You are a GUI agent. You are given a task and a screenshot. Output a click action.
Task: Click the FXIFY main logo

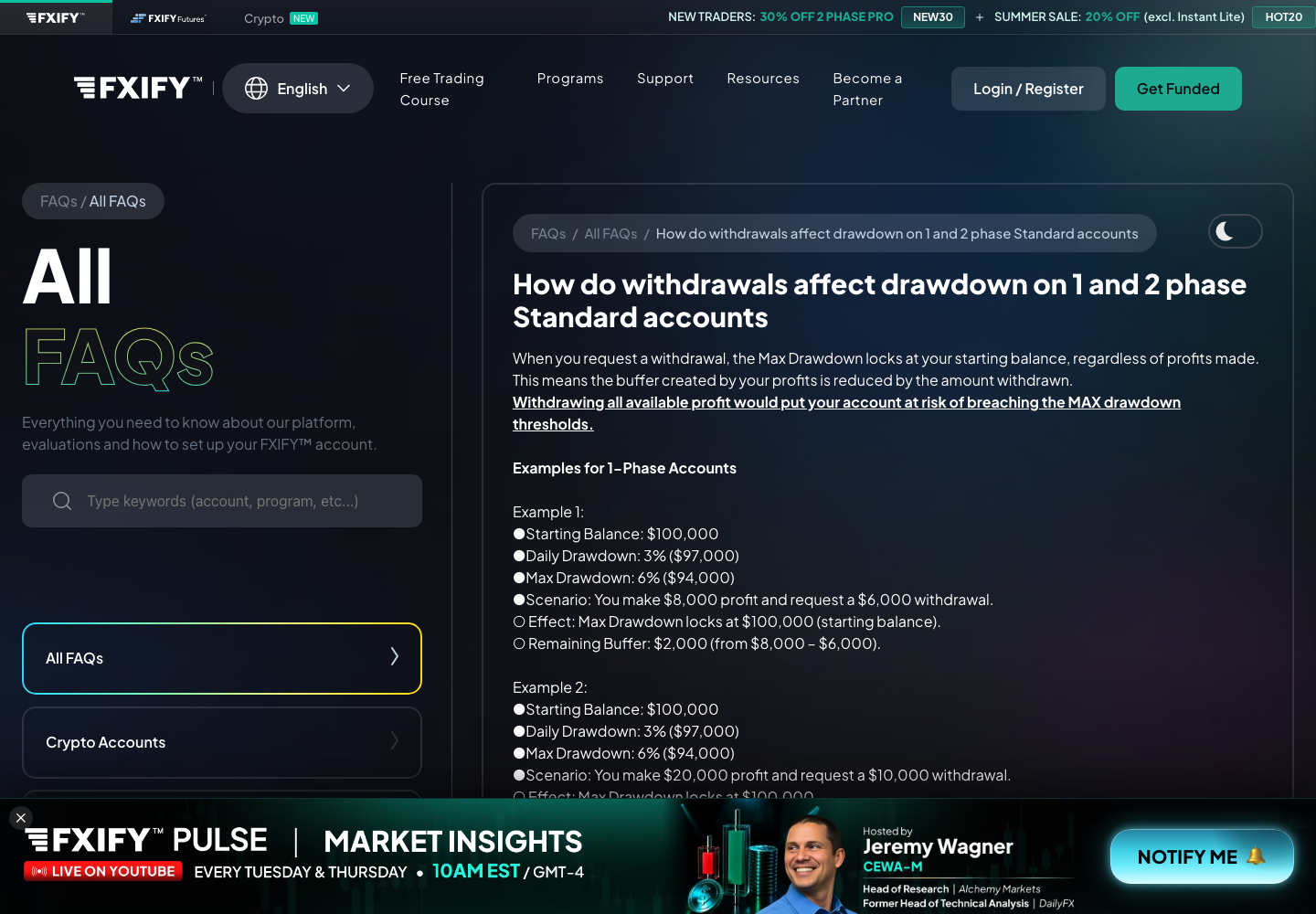pyautogui.click(x=137, y=88)
